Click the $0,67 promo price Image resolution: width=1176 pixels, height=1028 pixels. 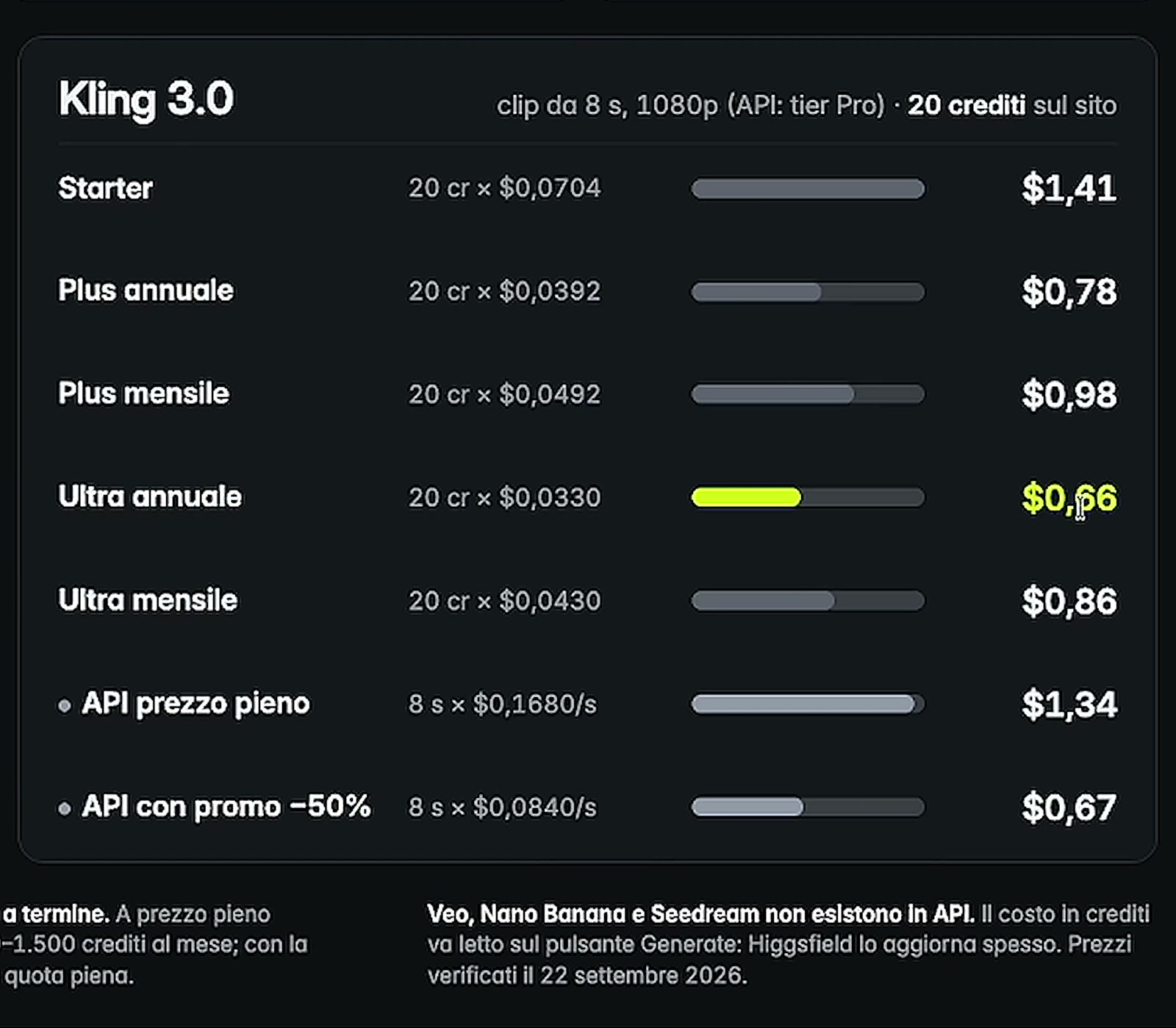coord(1069,807)
